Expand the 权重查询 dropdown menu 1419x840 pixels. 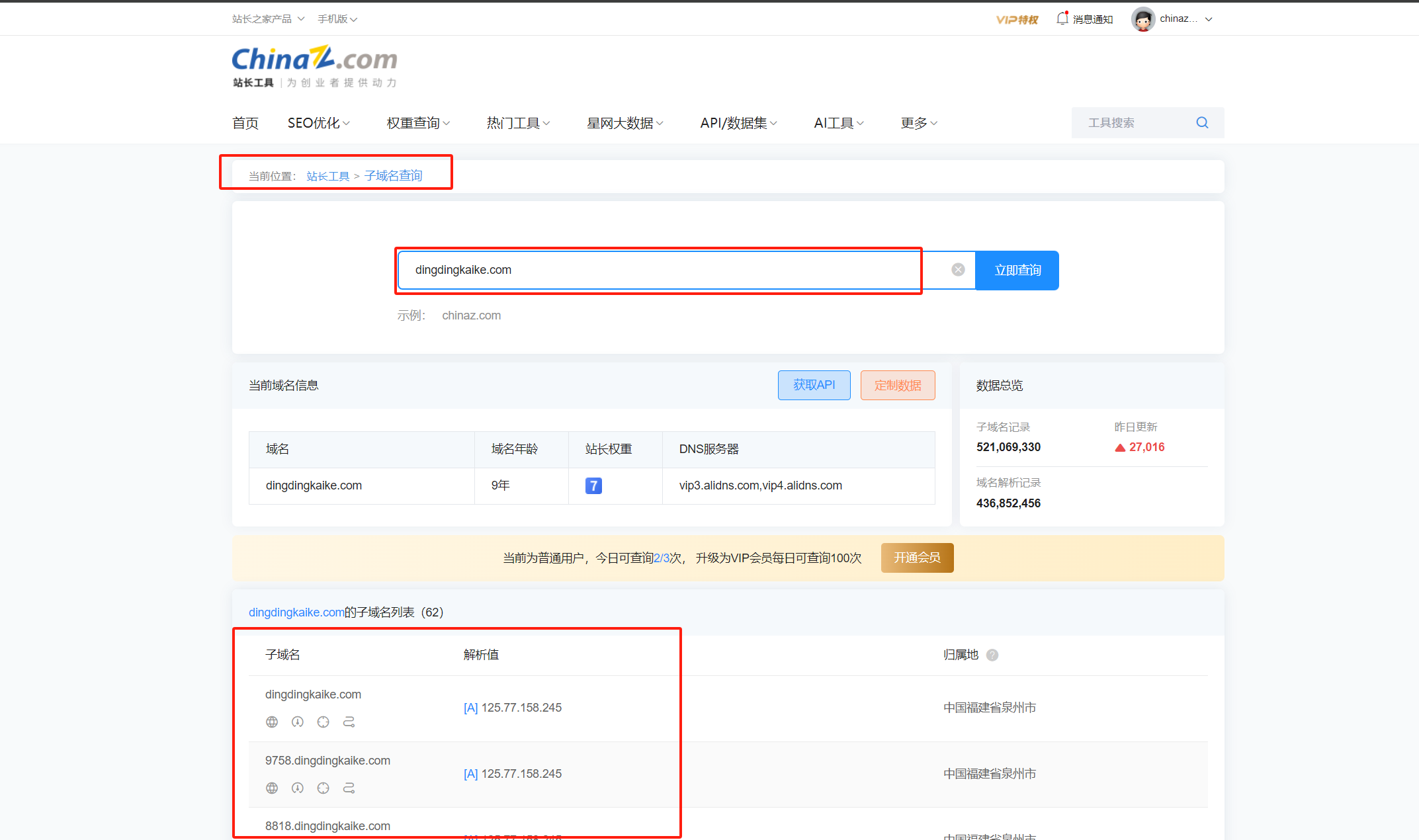coord(418,123)
